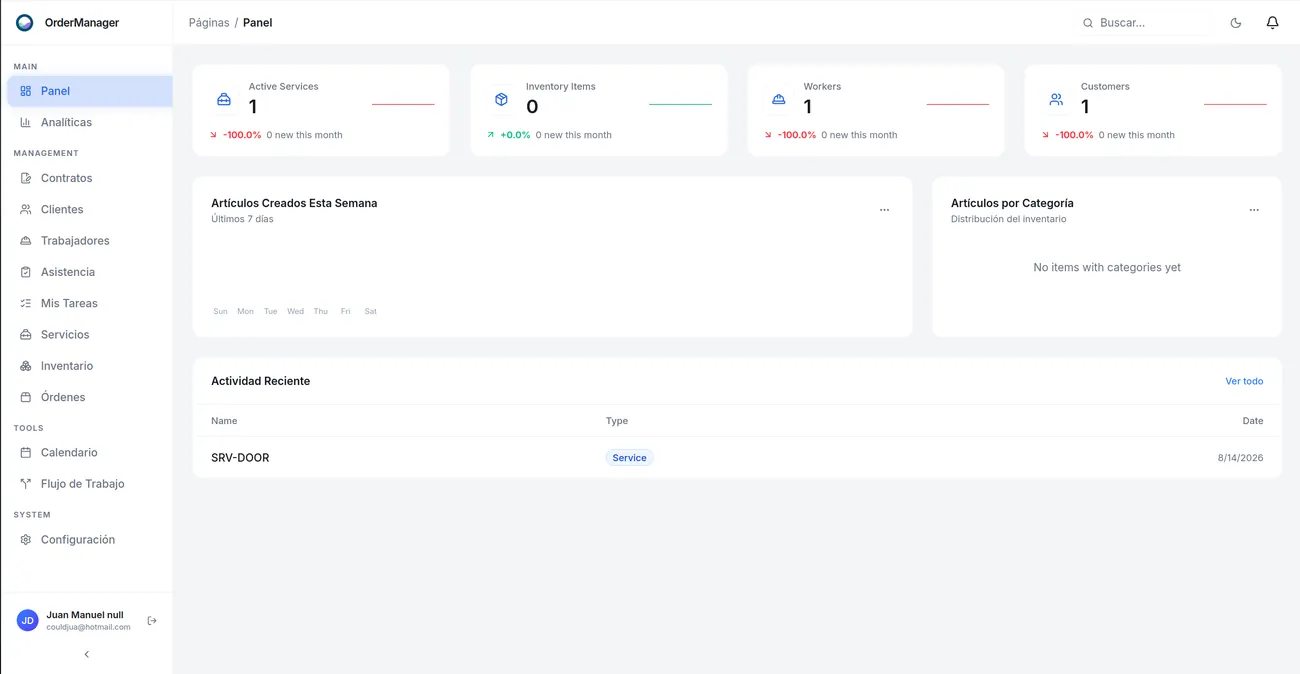Toggle dark mode with the moon icon
Image resolution: width=1300 pixels, height=674 pixels.
pyautogui.click(x=1236, y=23)
